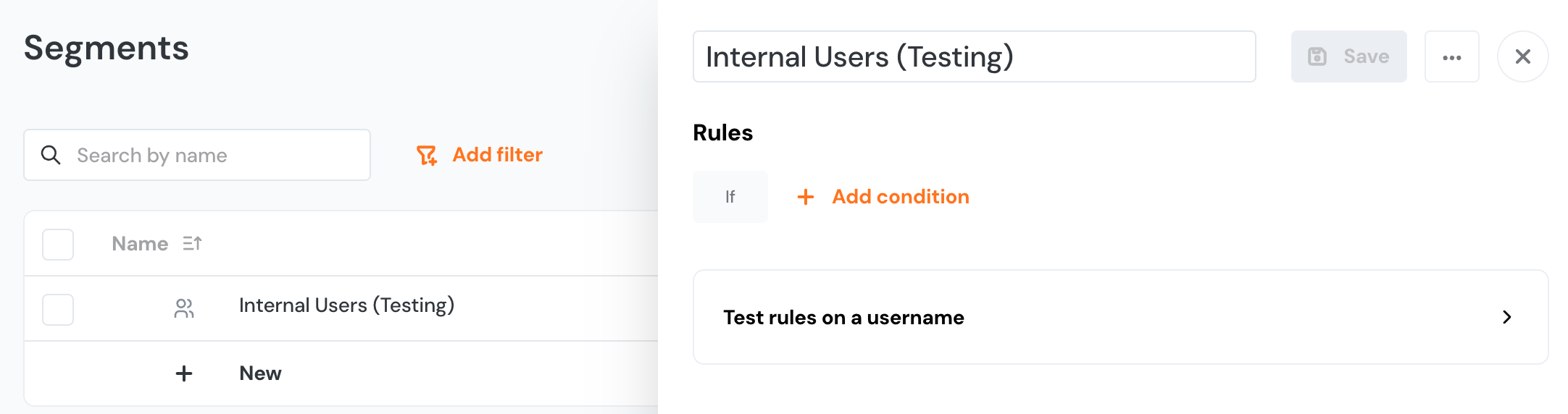Close the segment editor panel
Viewport: 1568px width, 414px height.
click(1522, 56)
